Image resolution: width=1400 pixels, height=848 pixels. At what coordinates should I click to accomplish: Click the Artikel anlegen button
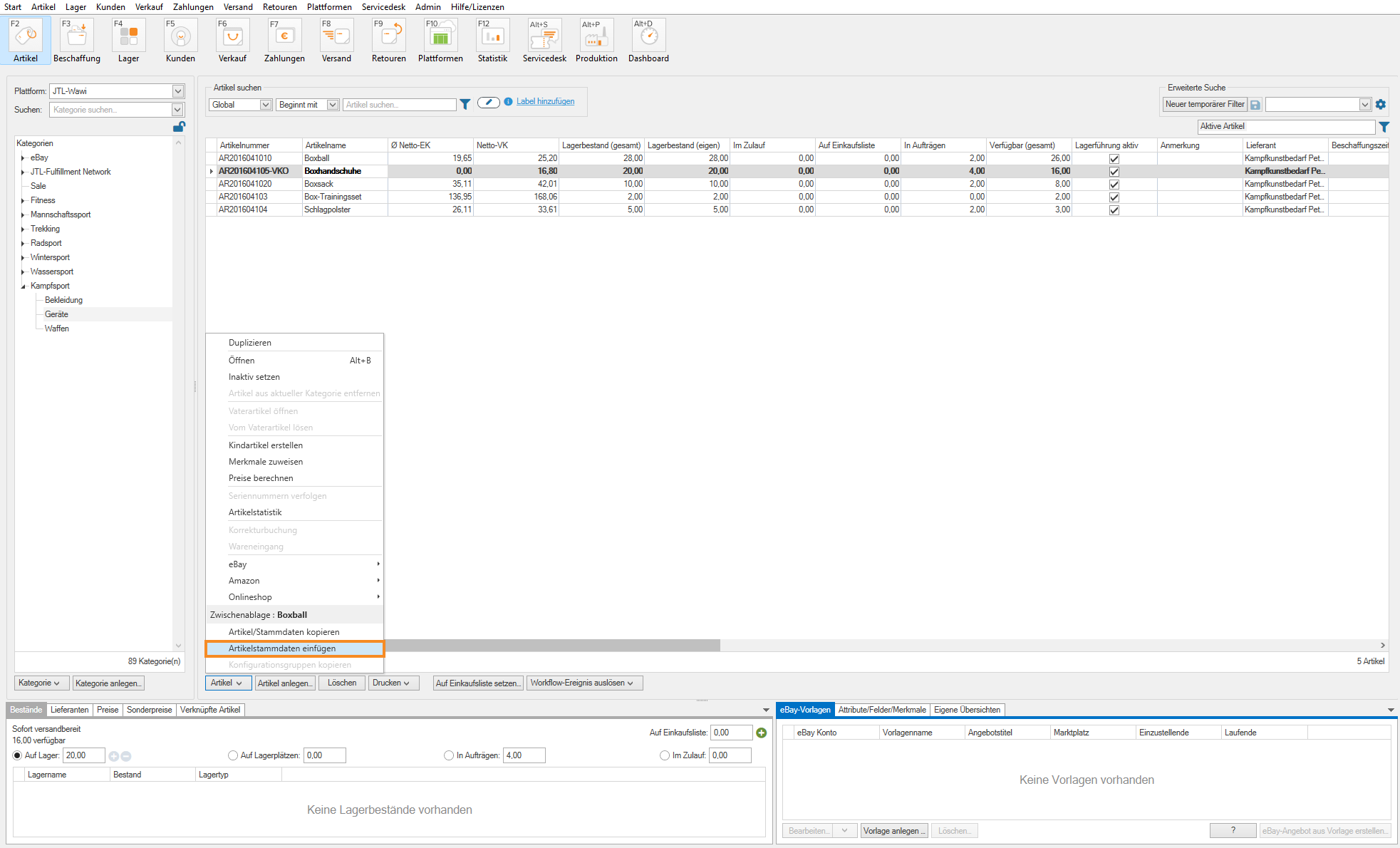click(285, 683)
